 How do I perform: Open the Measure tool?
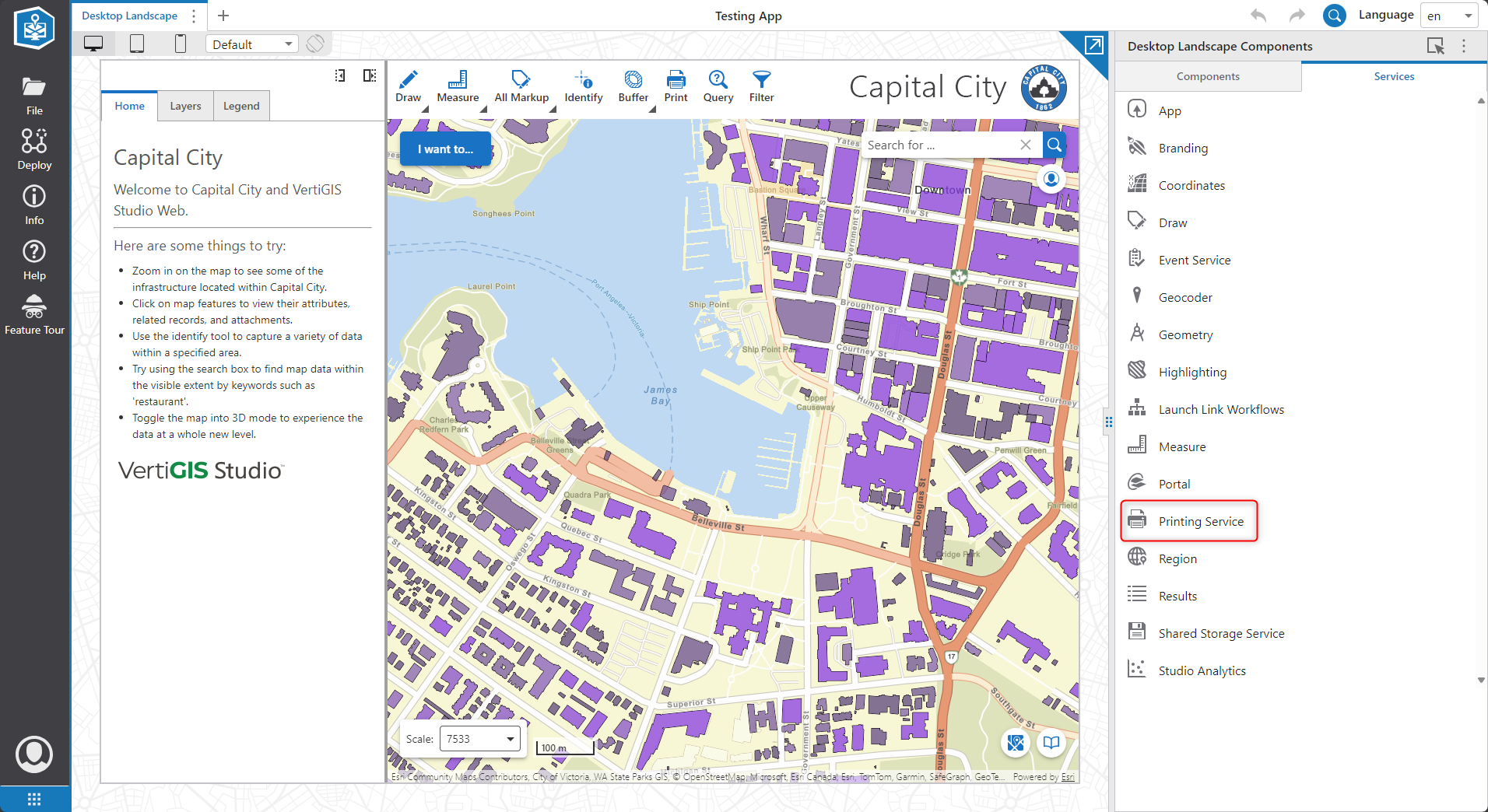[458, 86]
